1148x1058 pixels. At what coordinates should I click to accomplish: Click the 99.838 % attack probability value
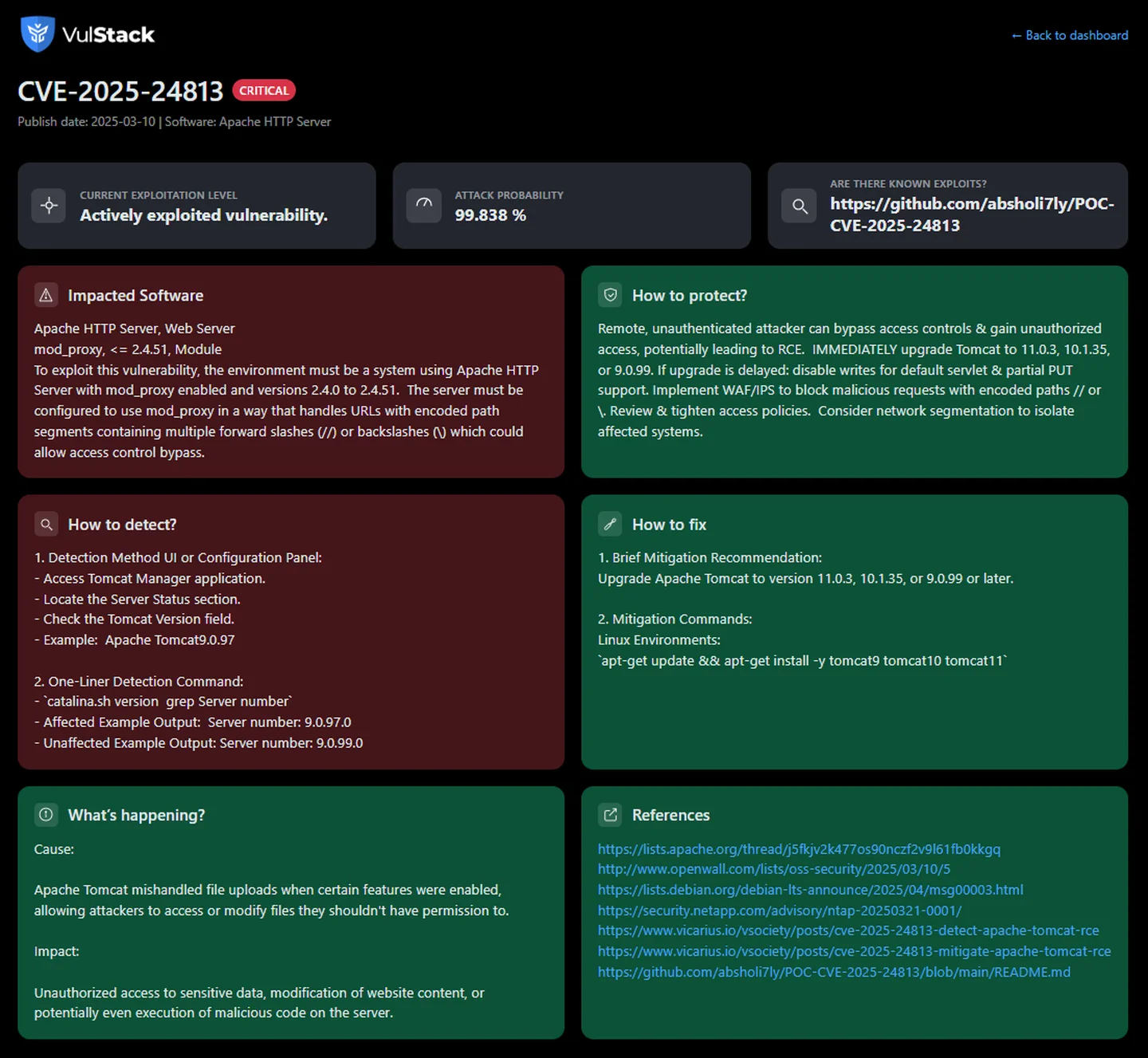490,215
